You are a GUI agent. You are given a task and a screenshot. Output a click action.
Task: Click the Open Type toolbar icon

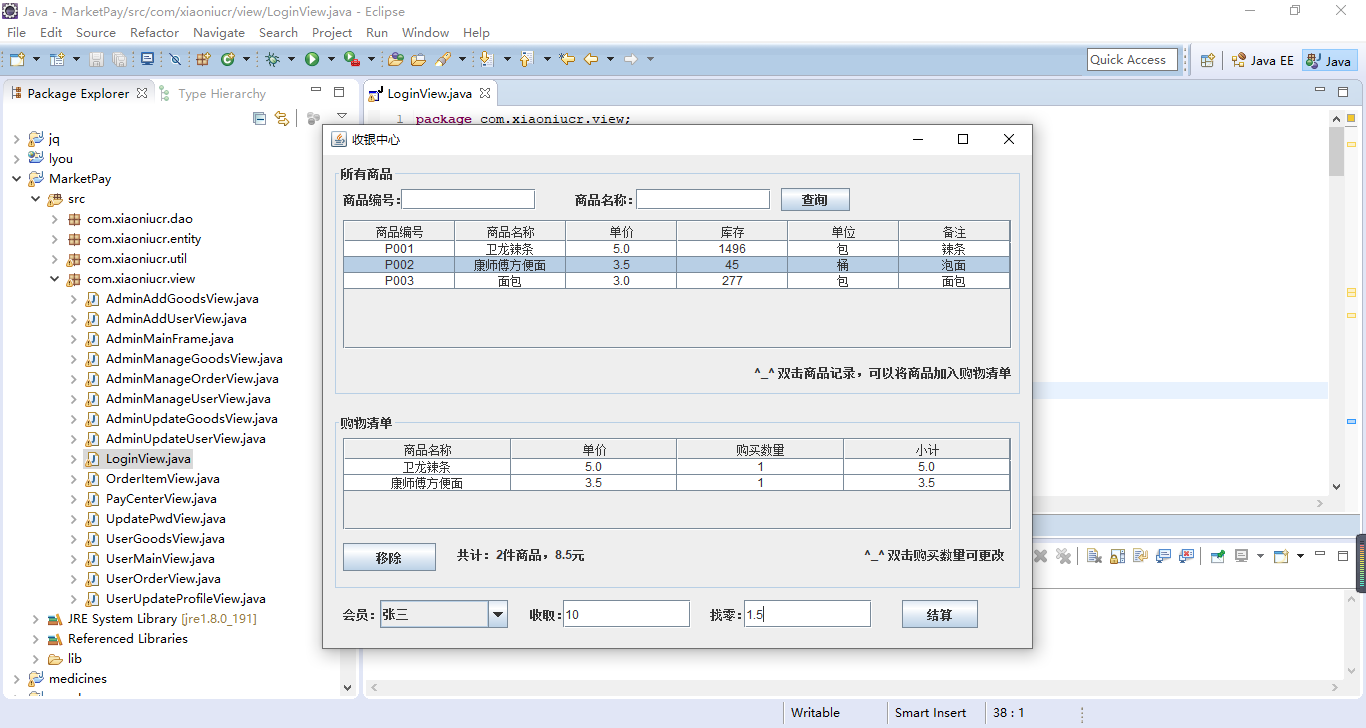coord(396,60)
